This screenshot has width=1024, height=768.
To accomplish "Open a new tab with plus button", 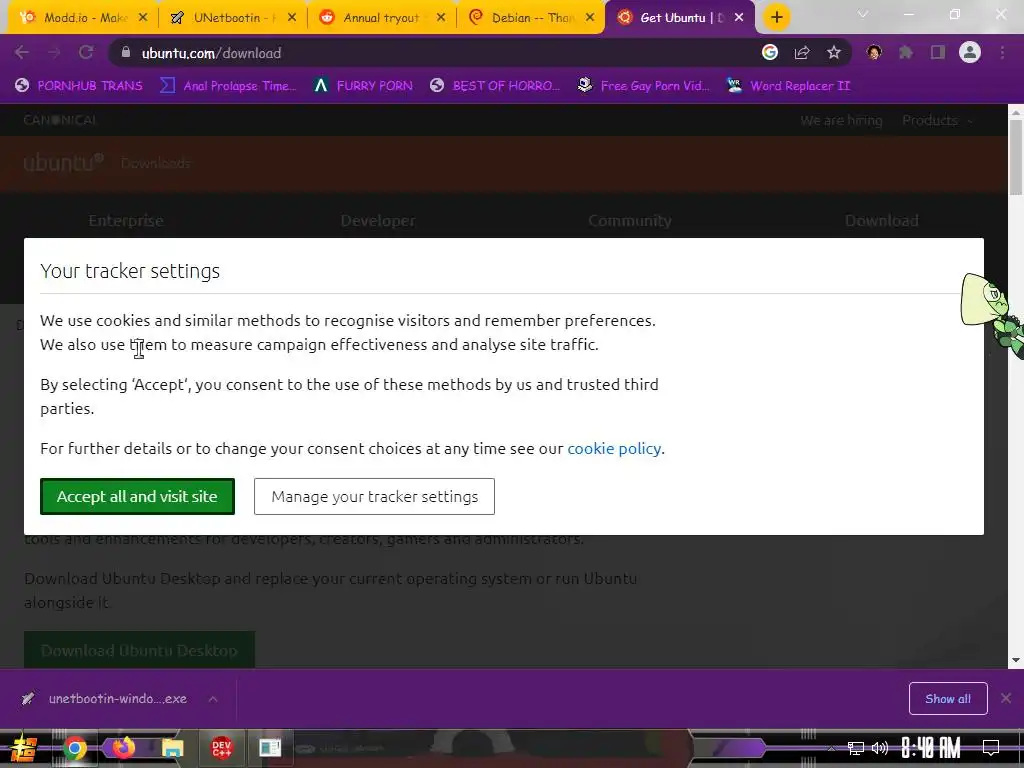I will click(x=776, y=18).
